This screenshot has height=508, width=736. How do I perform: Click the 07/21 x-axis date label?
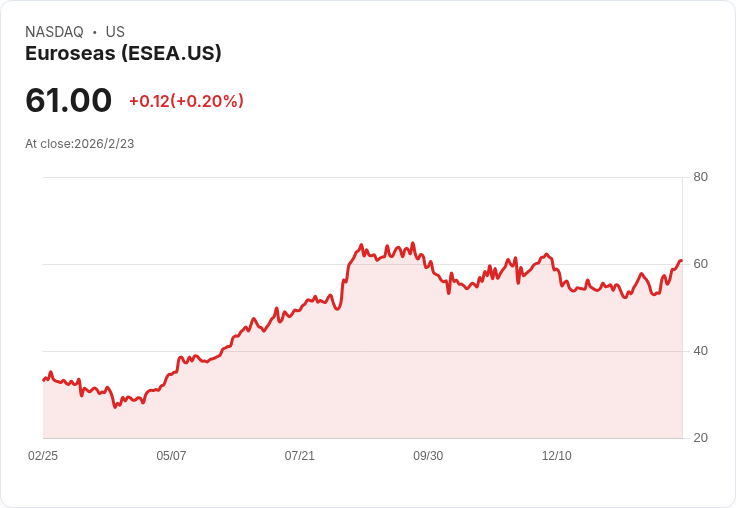click(x=299, y=456)
